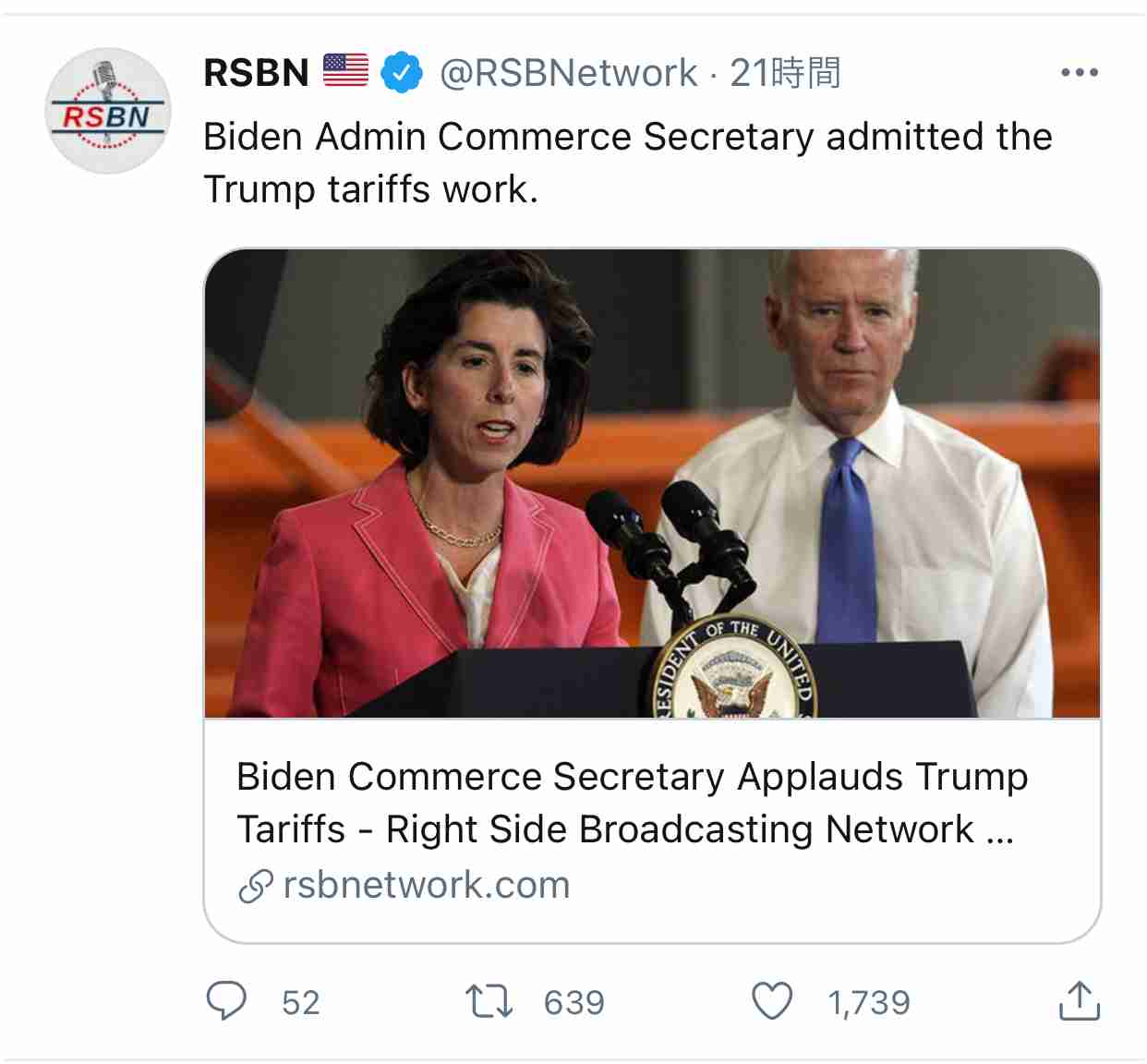The height and width of the screenshot is (1064, 1147).
Task: Click the retweet count 639
Action: [574, 1003]
